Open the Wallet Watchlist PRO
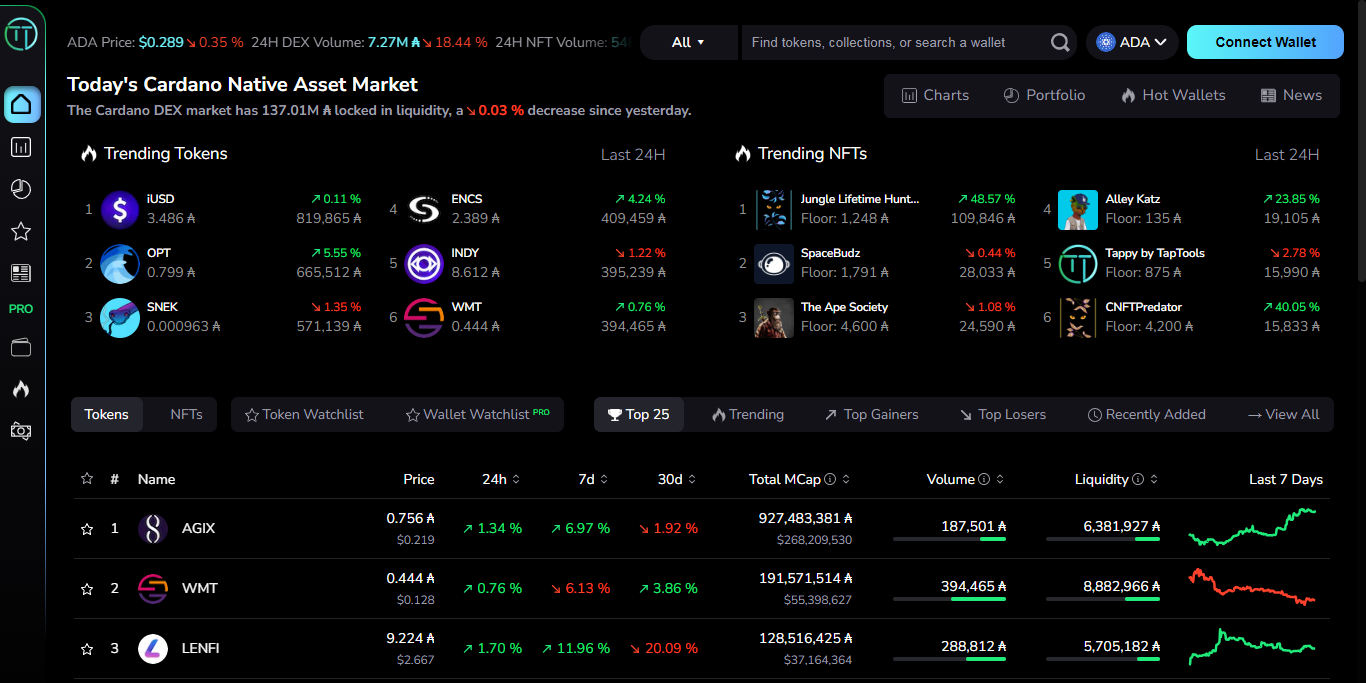 pos(478,414)
